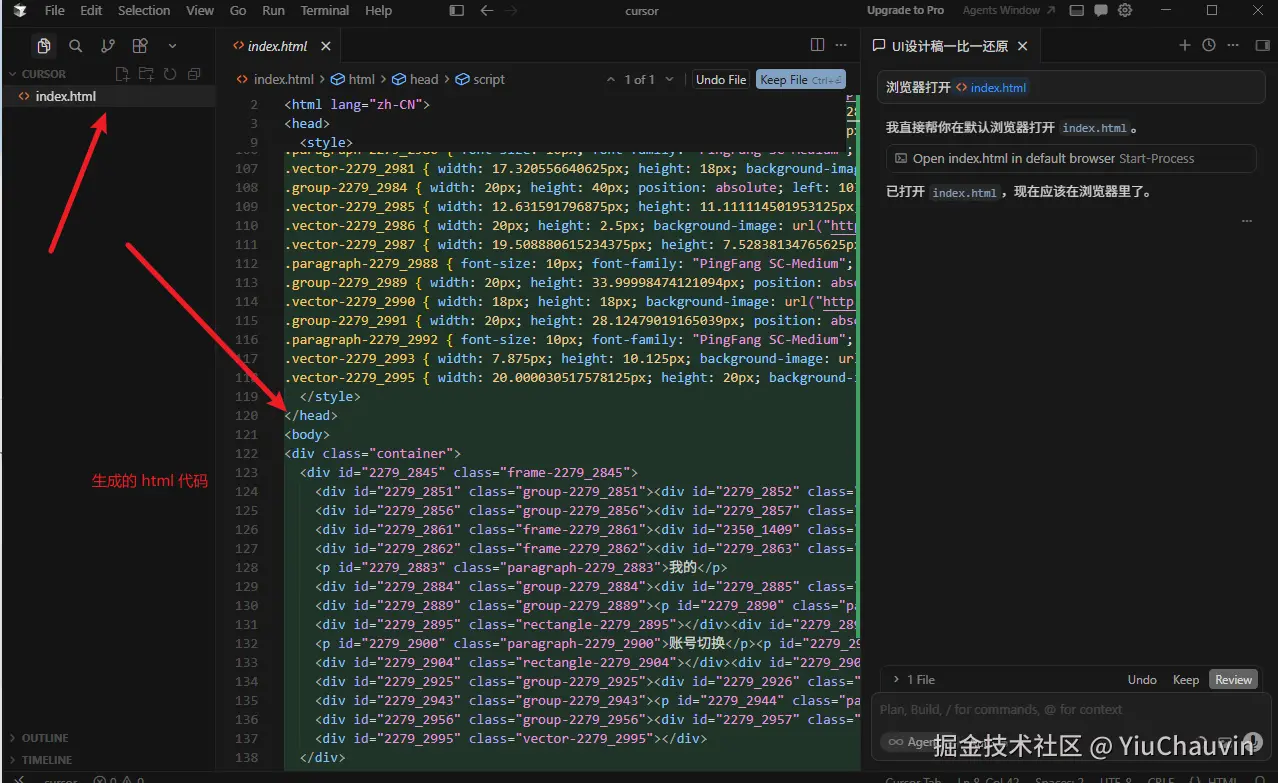Image resolution: width=1278 pixels, height=783 pixels.
Task: Open the Run menu
Action: click(x=273, y=10)
